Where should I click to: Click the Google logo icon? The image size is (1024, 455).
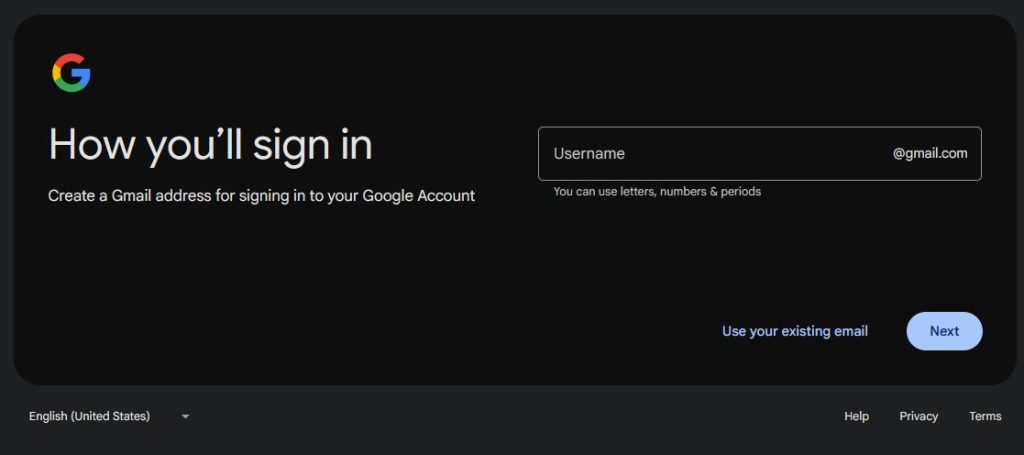pos(71,72)
